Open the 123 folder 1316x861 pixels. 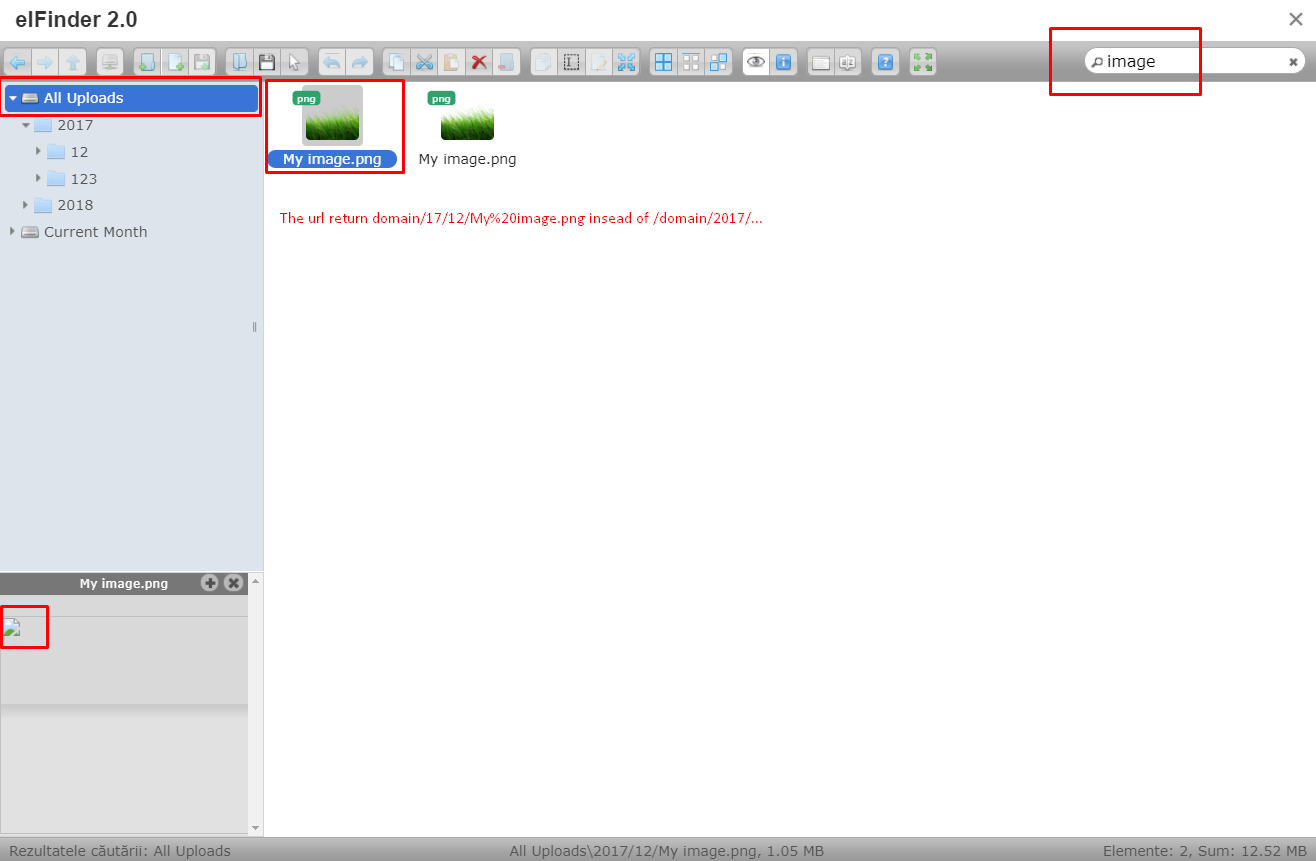coord(84,178)
